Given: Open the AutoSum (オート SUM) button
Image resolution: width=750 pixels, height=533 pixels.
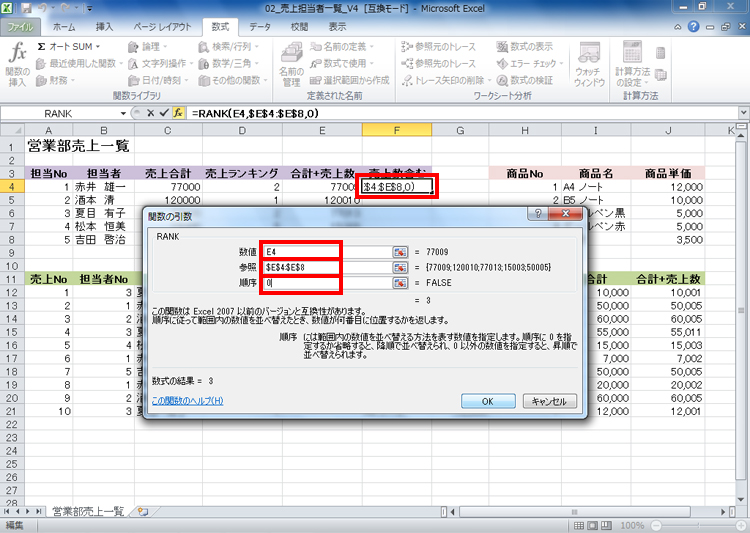Looking at the screenshot, I should (69, 47).
